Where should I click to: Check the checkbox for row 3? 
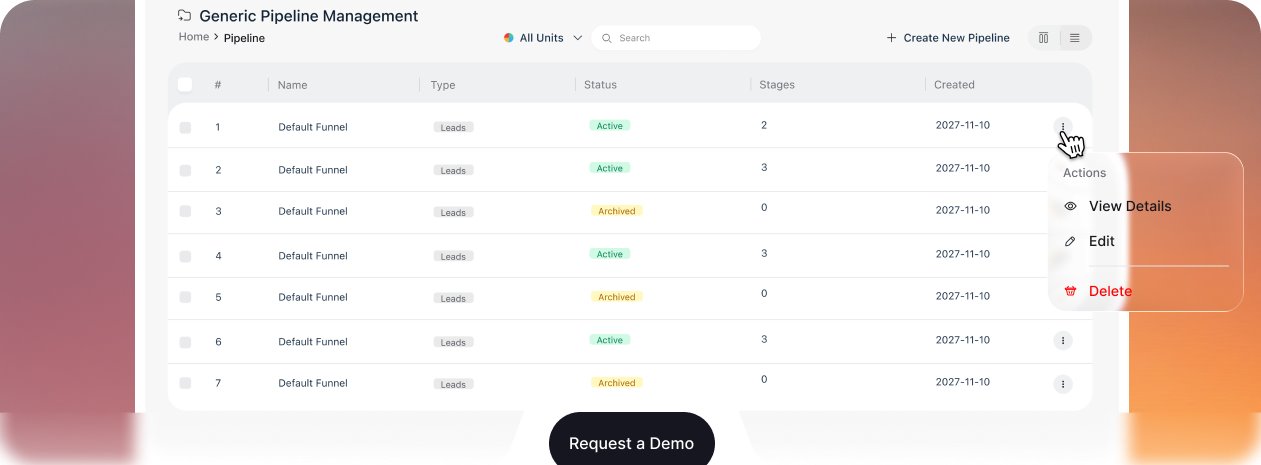[185, 211]
